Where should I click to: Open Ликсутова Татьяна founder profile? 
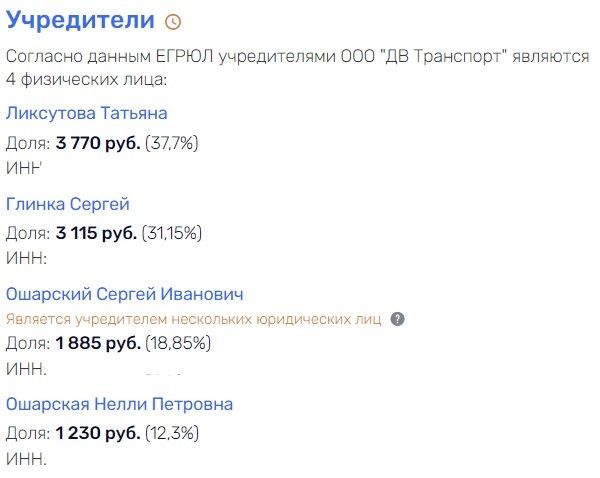(87, 113)
